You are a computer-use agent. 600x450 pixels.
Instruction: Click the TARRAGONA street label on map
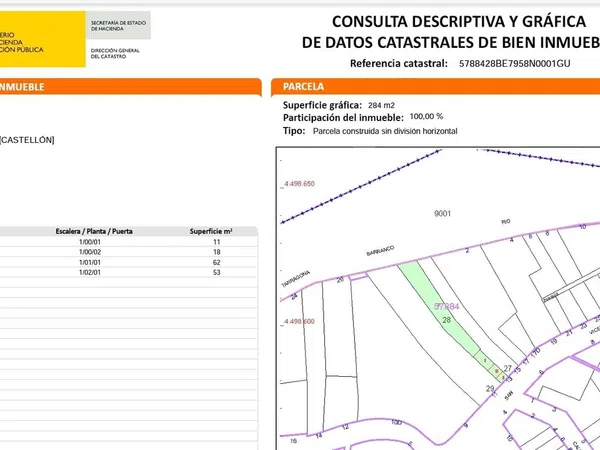point(295,279)
